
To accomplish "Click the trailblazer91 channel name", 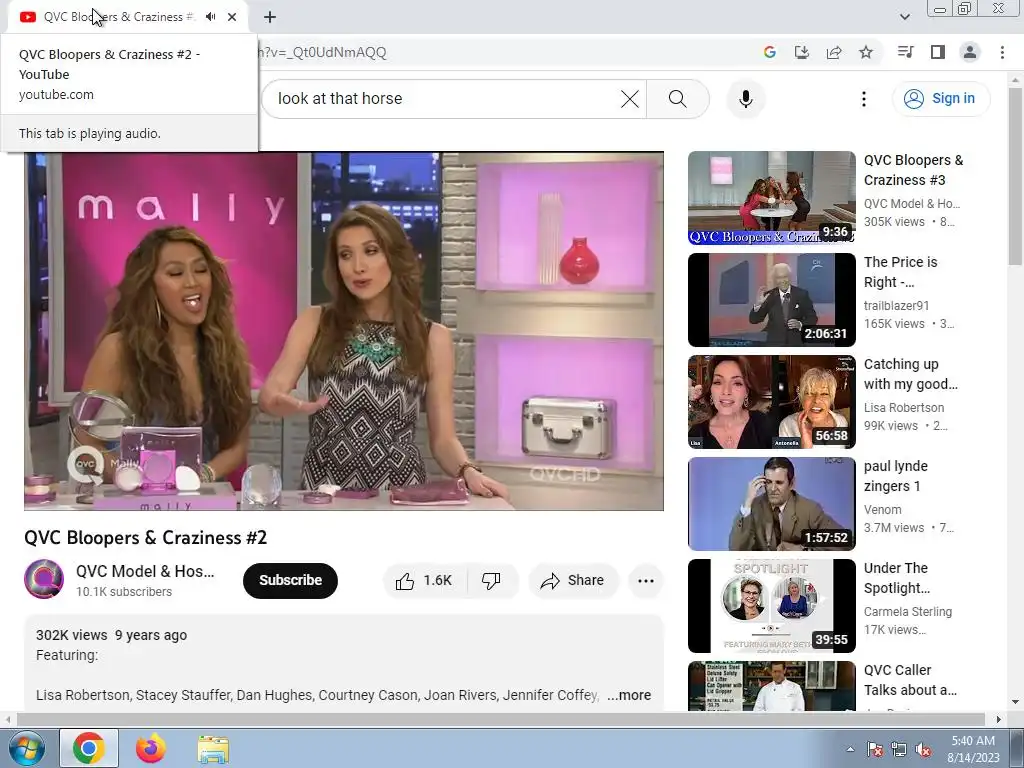I will tap(896, 306).
